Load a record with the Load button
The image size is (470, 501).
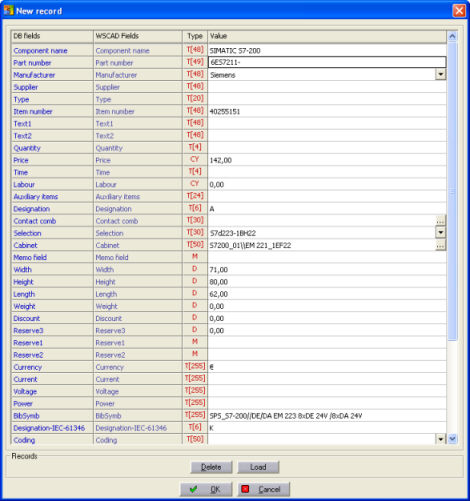[258, 467]
